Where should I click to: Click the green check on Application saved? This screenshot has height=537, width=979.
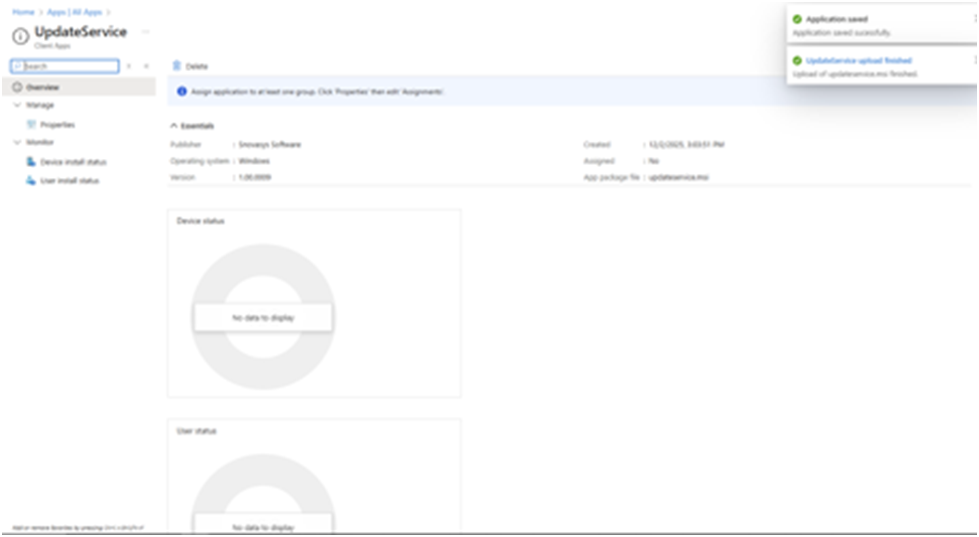click(x=797, y=19)
